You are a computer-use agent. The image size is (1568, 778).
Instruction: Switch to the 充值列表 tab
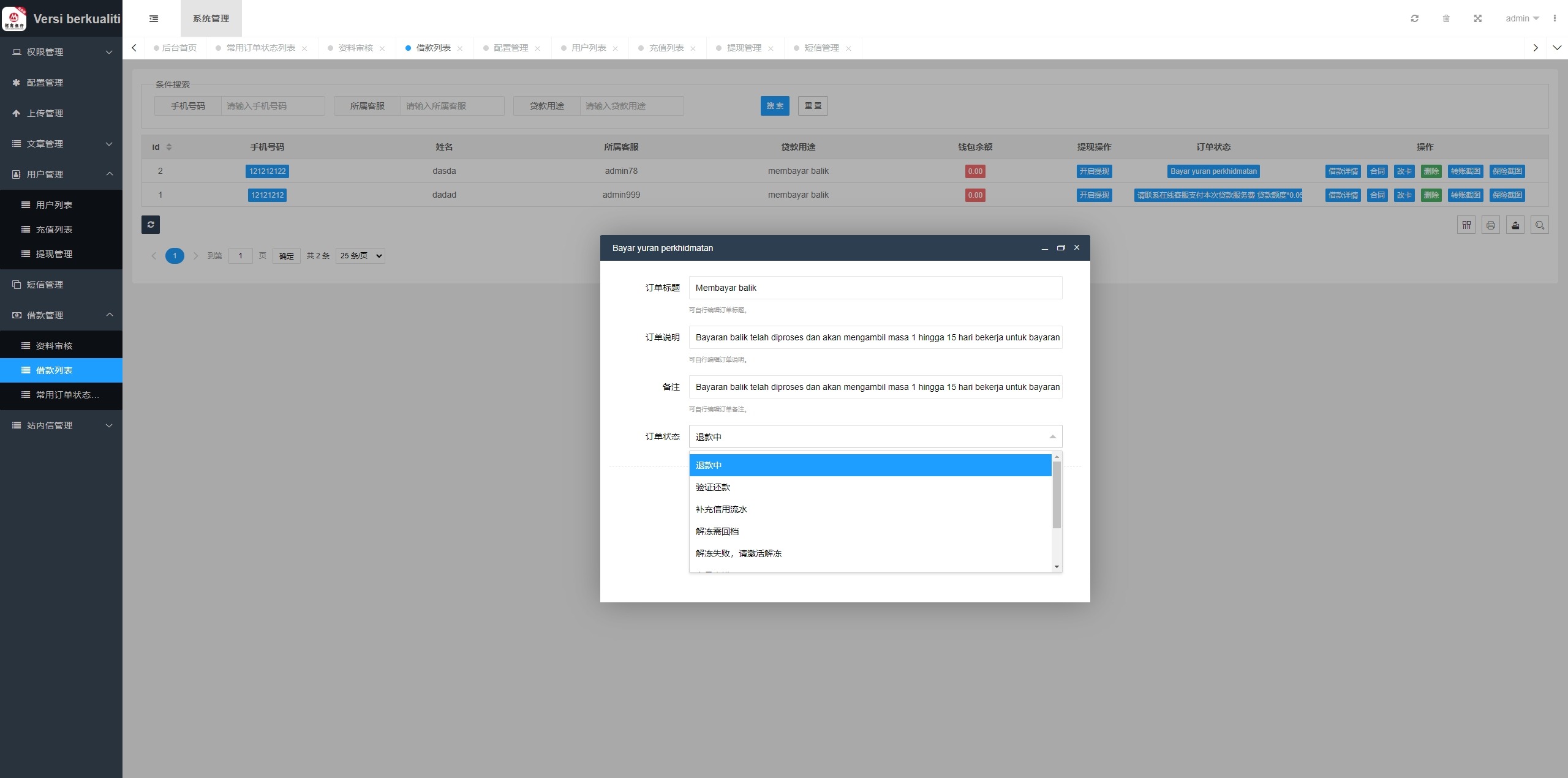coord(666,48)
